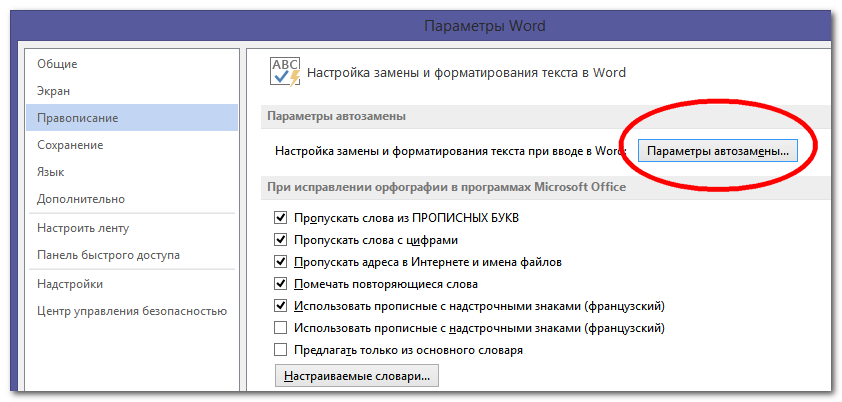
Task: Select the Правописание sidebar item
Action: [x=78, y=118]
